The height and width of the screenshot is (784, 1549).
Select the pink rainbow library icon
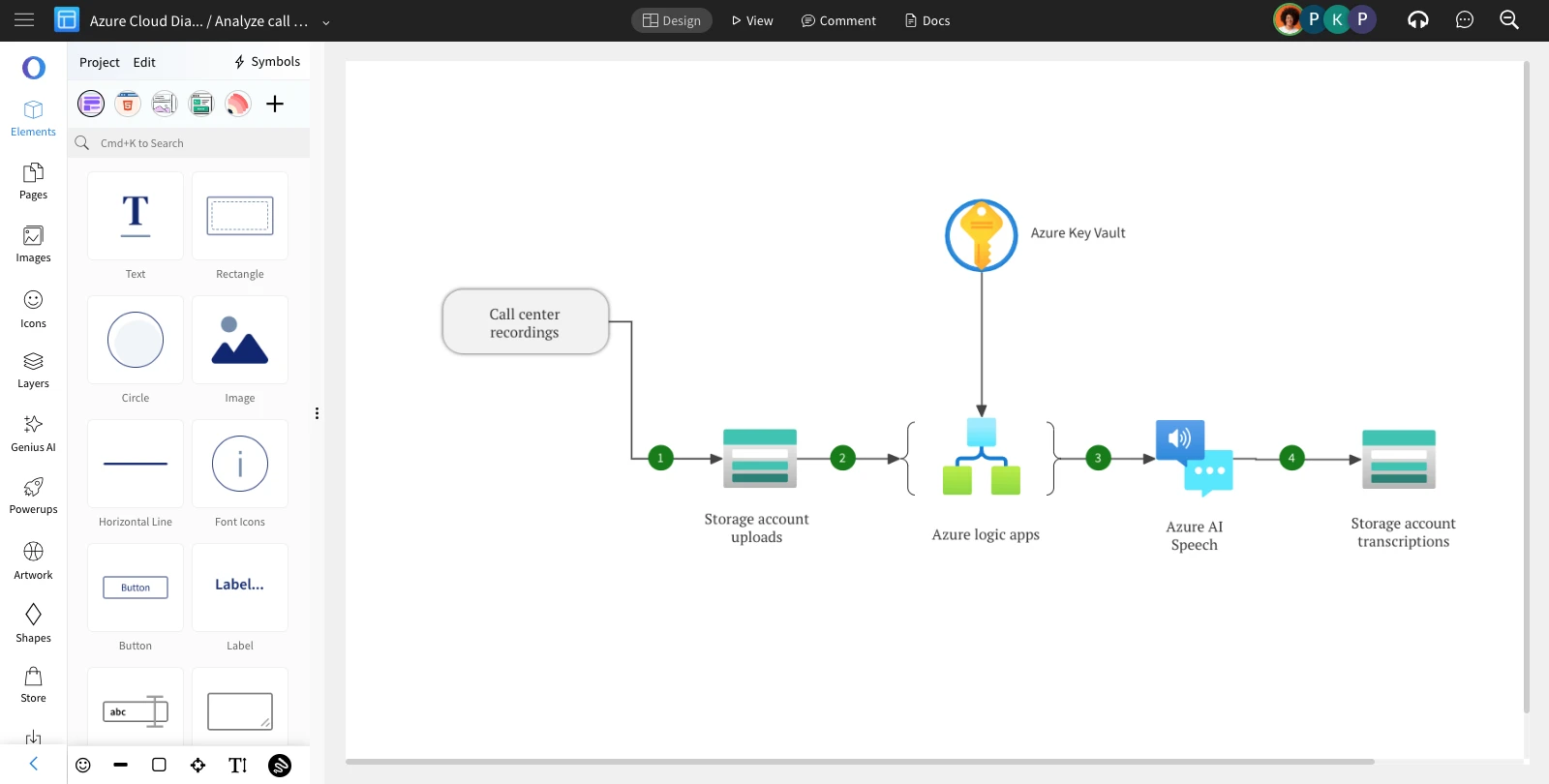[238, 104]
